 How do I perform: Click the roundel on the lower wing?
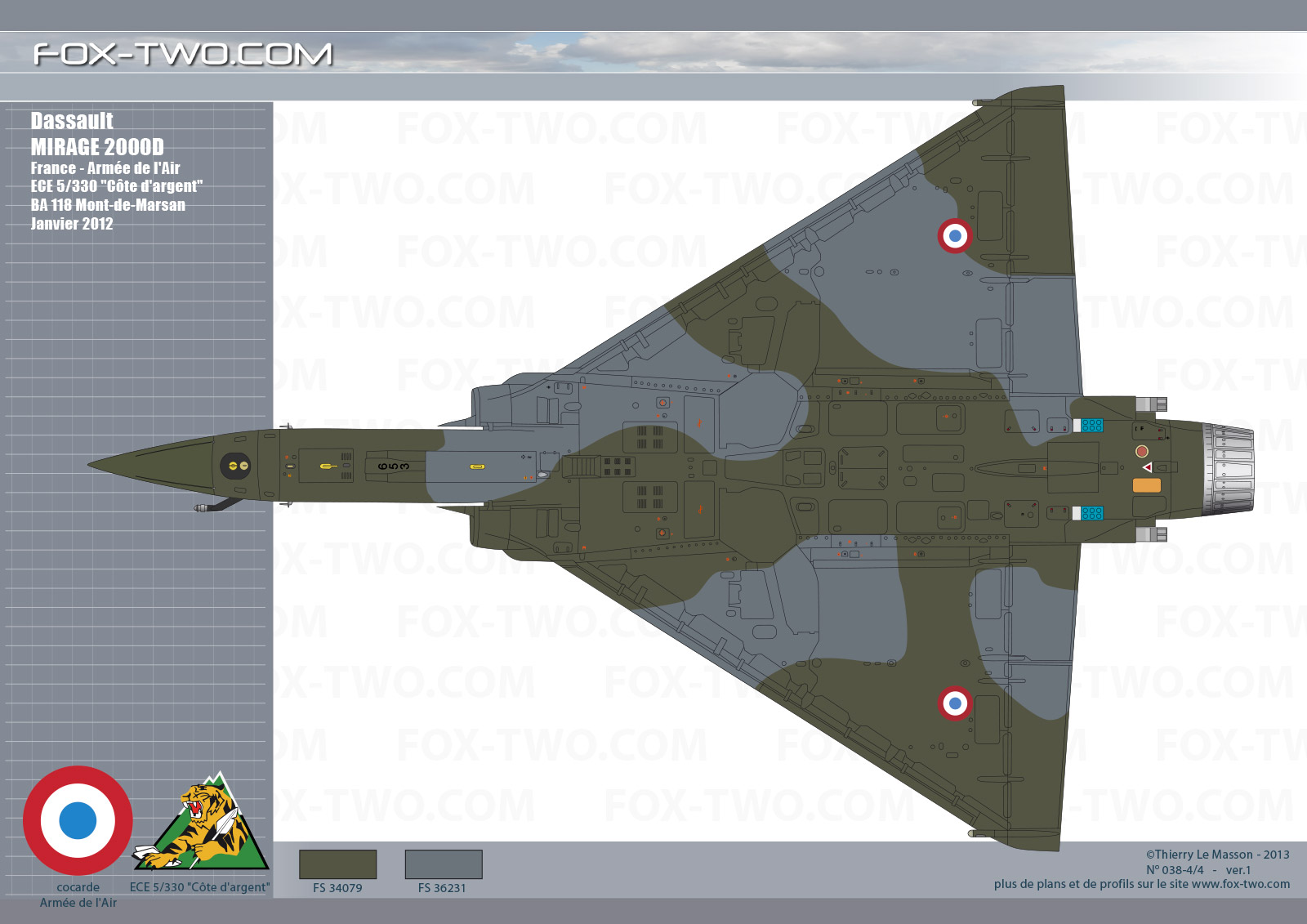click(954, 703)
